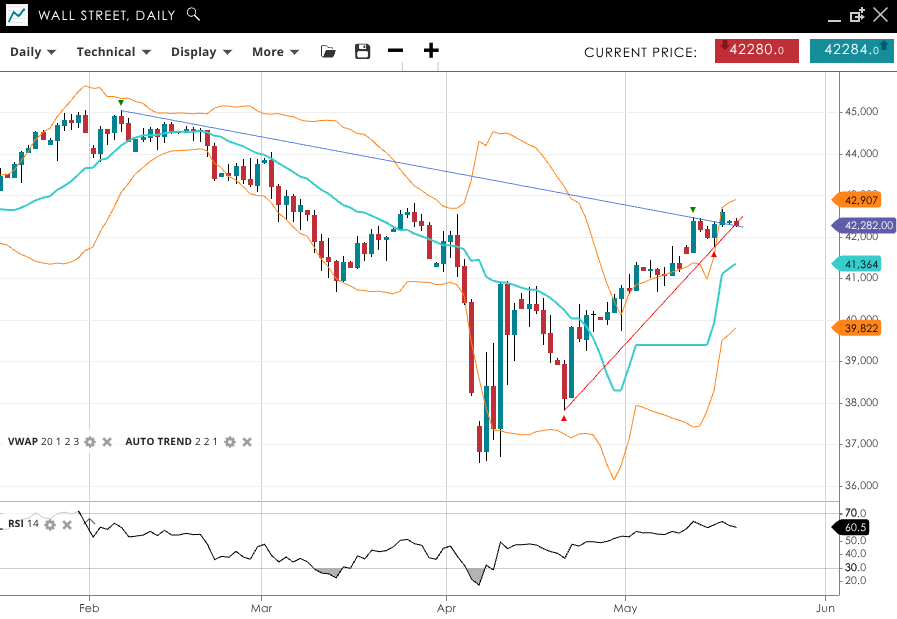Viewport: 897px width, 619px height.
Task: Click the purple 42,282.00 price label
Action: (864, 226)
